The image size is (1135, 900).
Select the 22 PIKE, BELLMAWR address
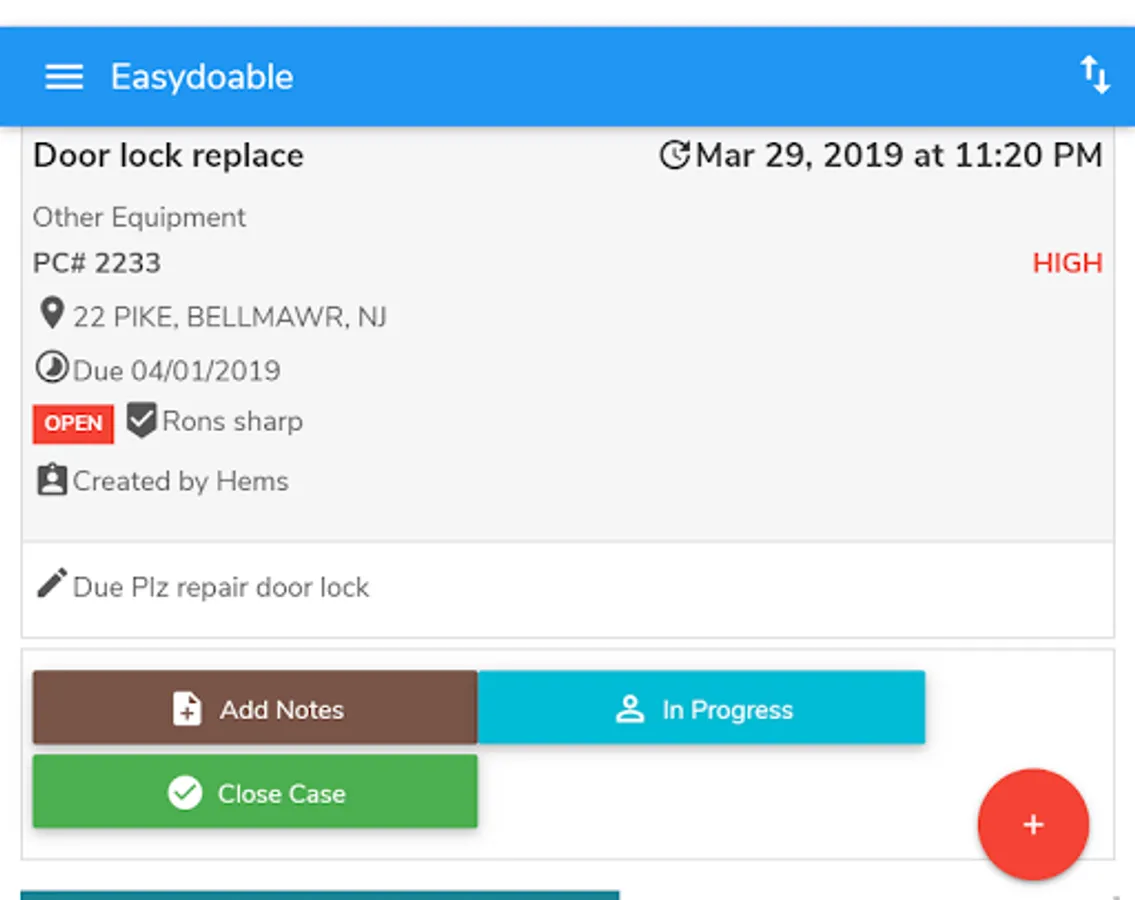[229, 317]
